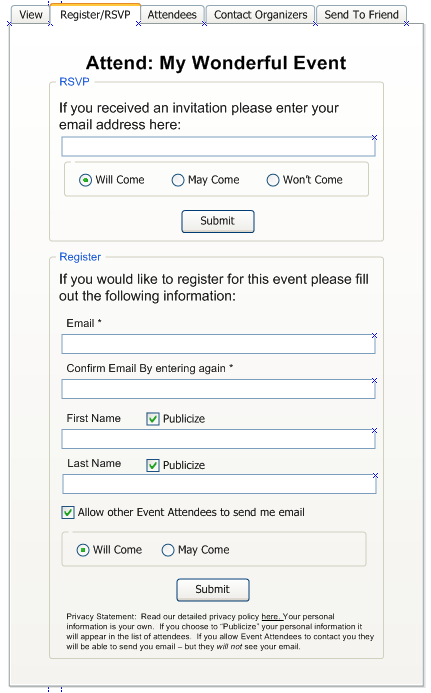
Task: Open the privacy policy here link
Action: [271, 617]
